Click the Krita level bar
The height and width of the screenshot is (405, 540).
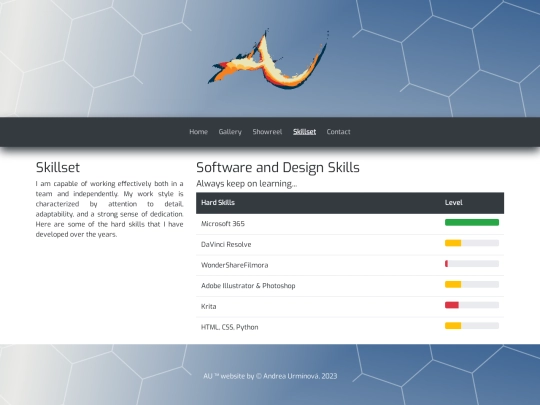tap(472, 305)
